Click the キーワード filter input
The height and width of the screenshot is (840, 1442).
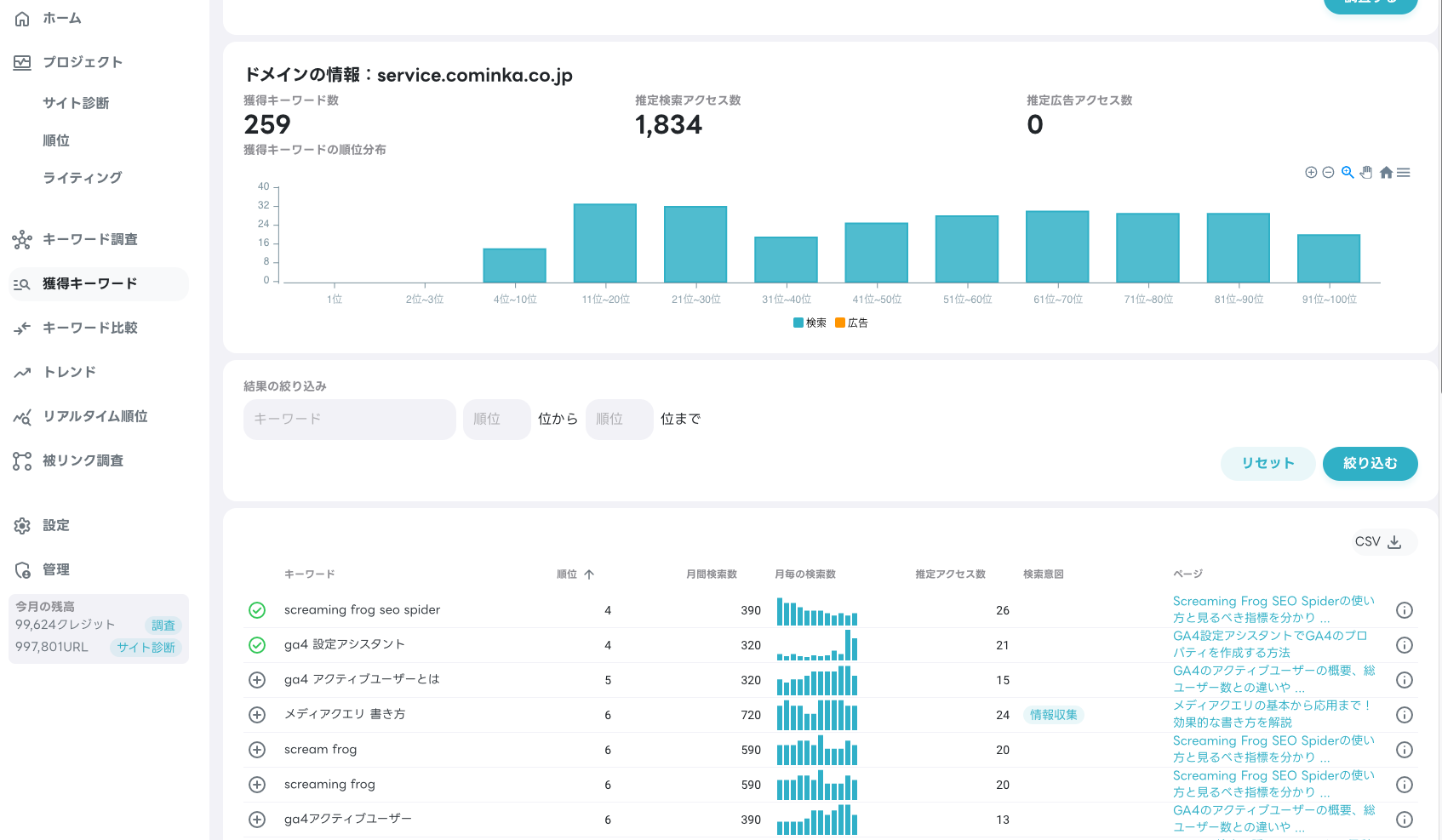(x=350, y=420)
